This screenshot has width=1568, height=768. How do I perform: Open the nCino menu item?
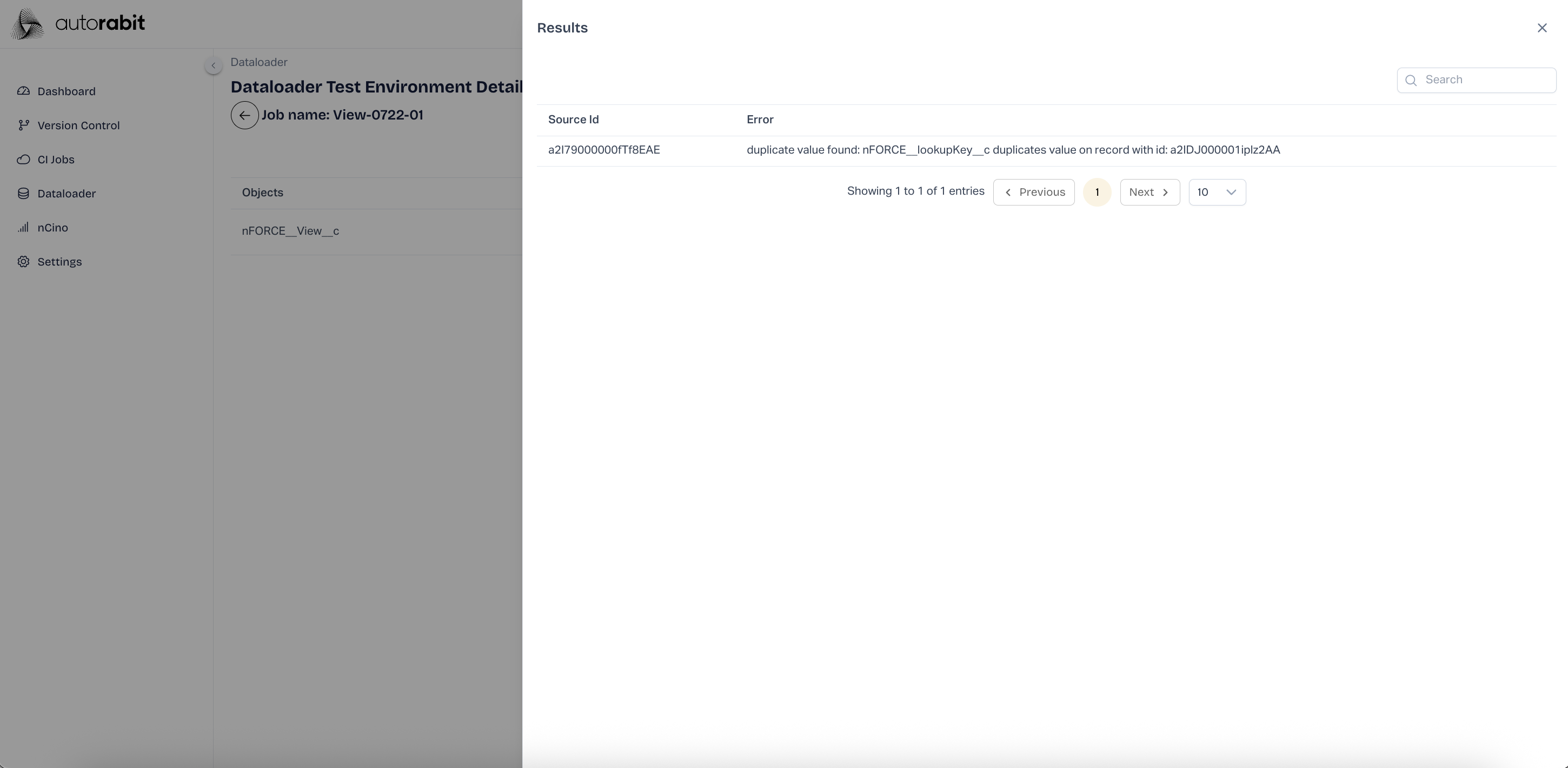[52, 228]
